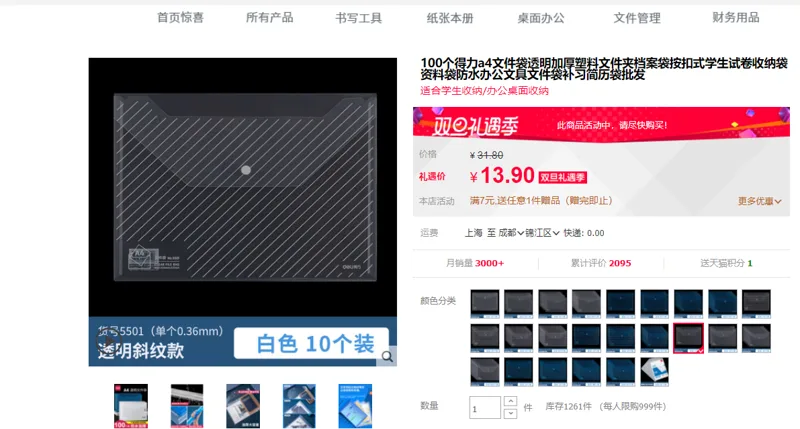This screenshot has height=429, width=800.
Task: Click the 库存1261件 stock text
Action: (x=568, y=407)
